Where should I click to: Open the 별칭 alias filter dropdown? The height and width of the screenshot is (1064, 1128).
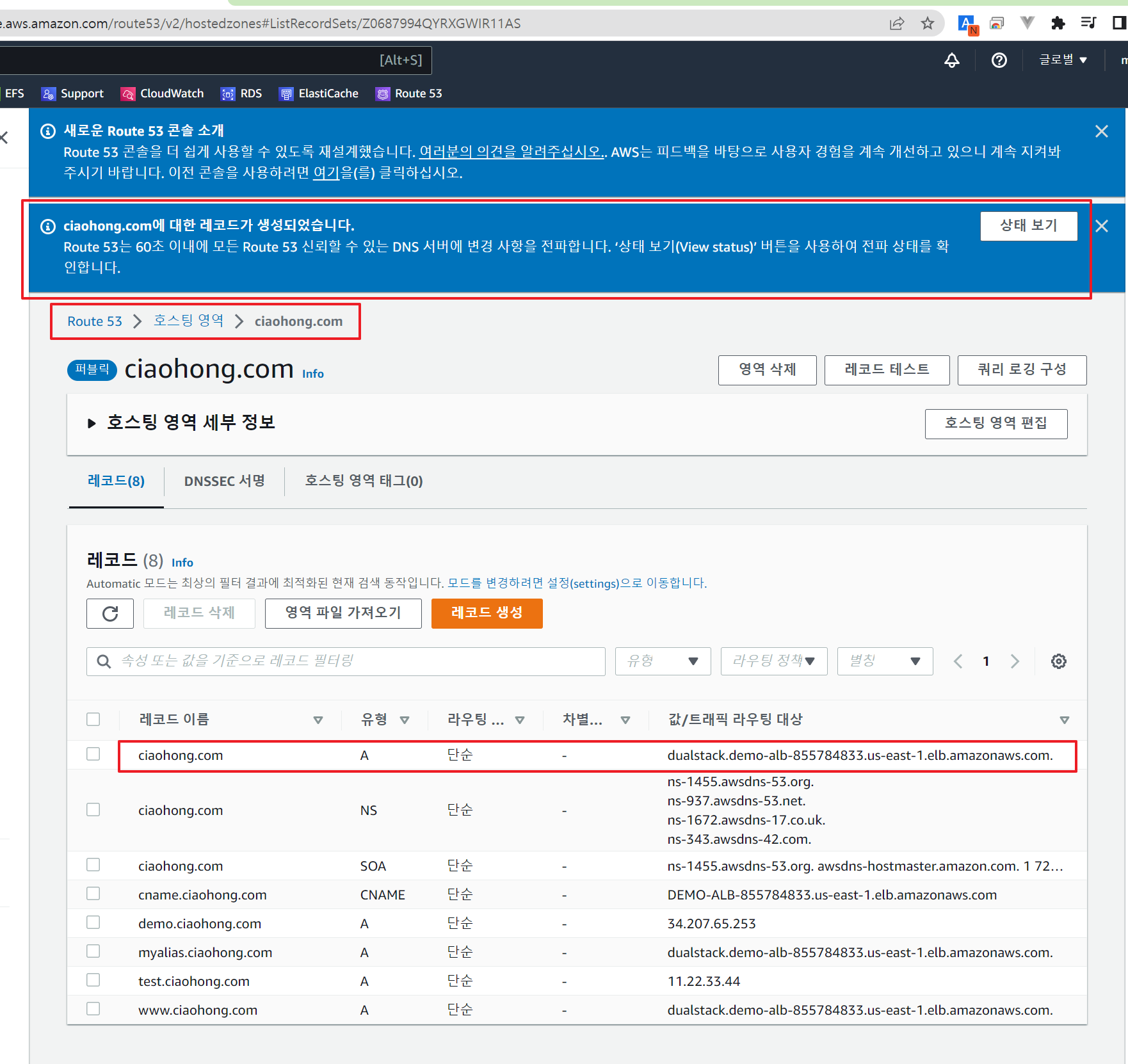(x=885, y=661)
